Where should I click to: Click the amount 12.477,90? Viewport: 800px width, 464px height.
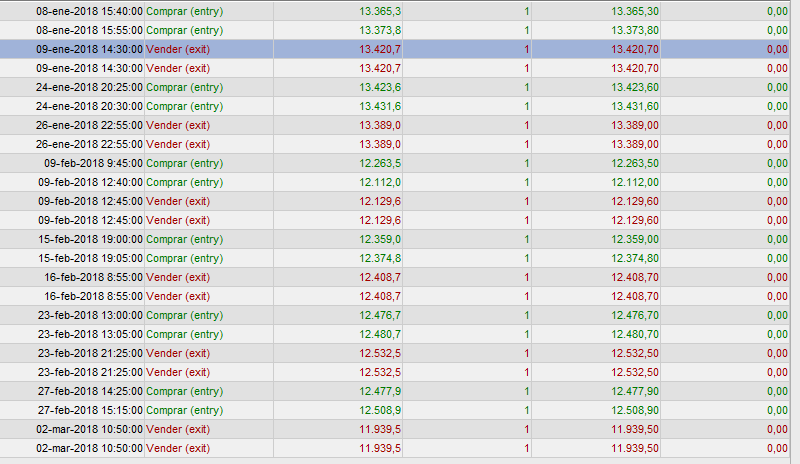(x=635, y=391)
